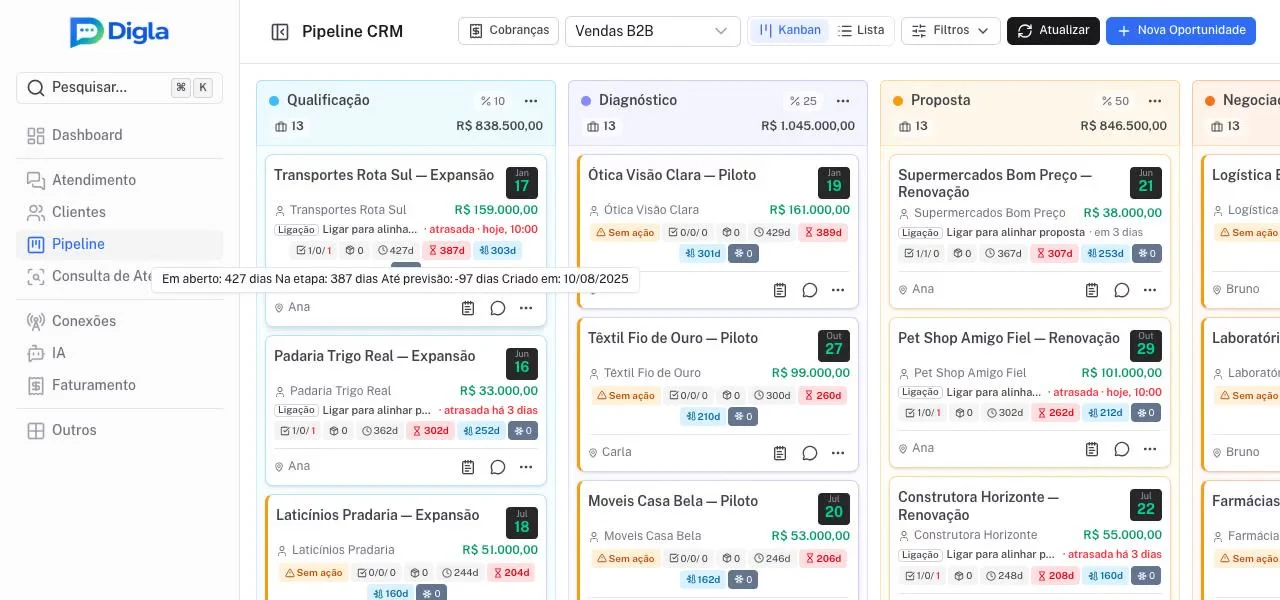Image resolution: width=1280 pixels, height=600 pixels.
Task: Open more options on Têxtil Fio de Ouro card
Action: (838, 453)
